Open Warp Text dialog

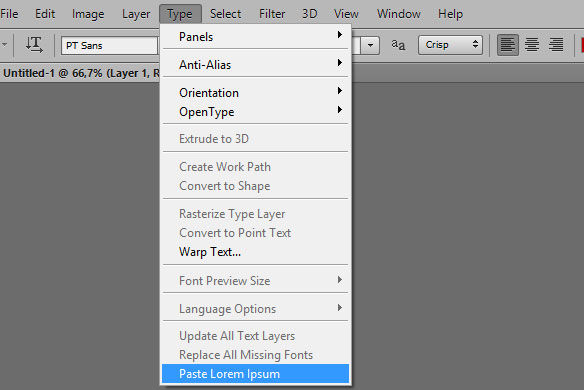coord(256,252)
